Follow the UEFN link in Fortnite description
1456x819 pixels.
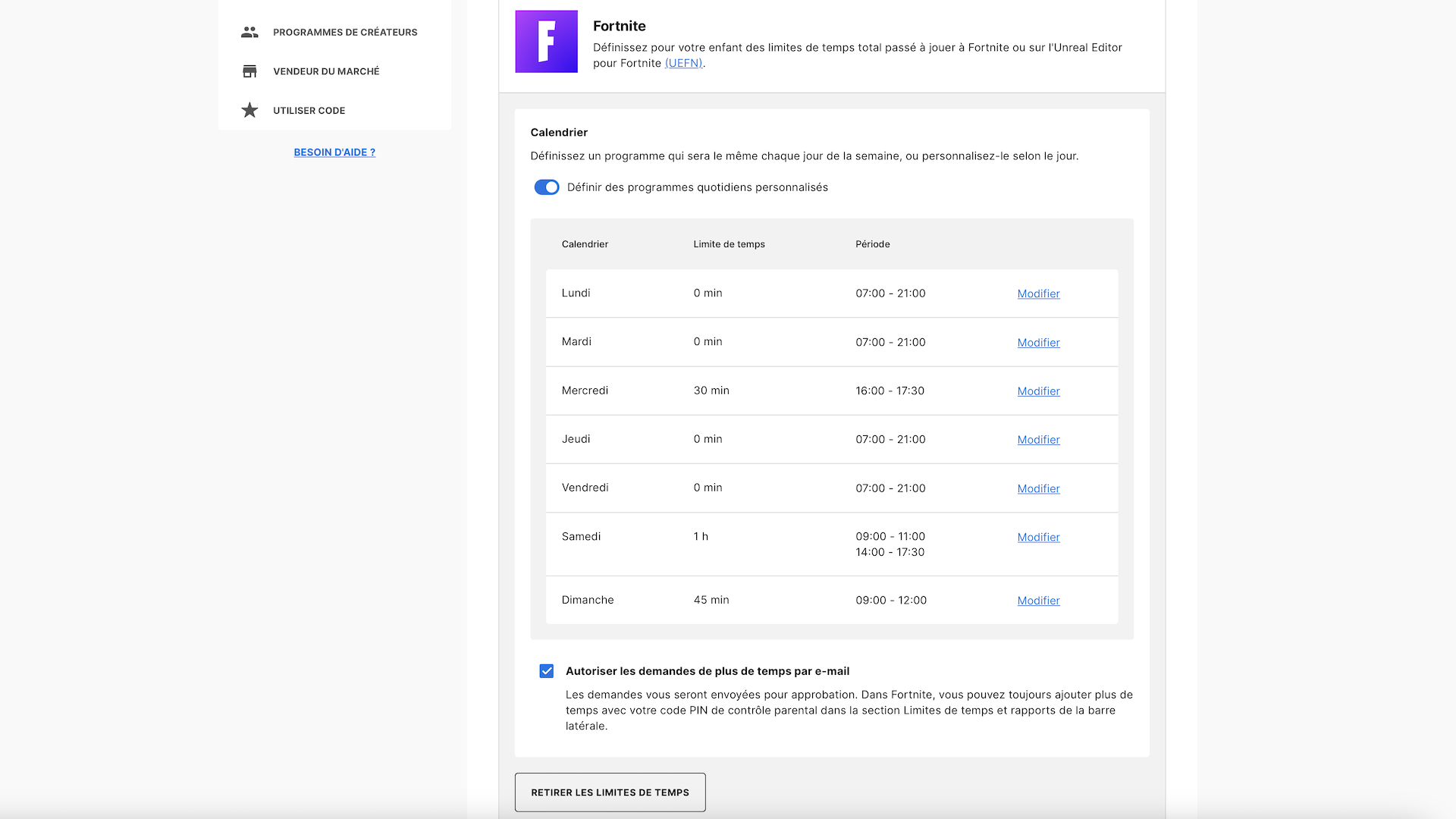pyautogui.click(x=683, y=63)
